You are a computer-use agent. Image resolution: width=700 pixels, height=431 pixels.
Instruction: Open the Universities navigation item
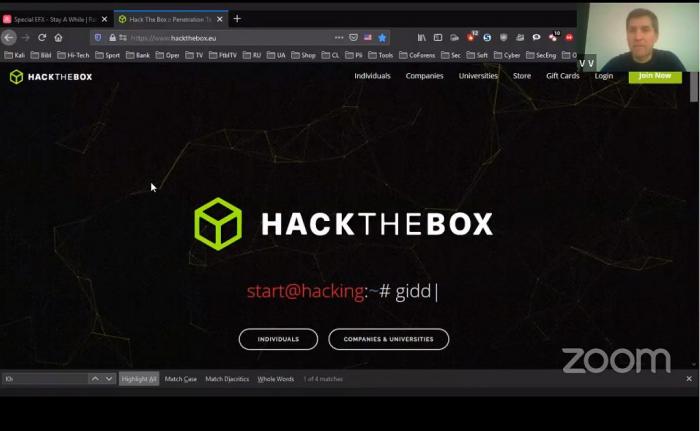(478, 76)
